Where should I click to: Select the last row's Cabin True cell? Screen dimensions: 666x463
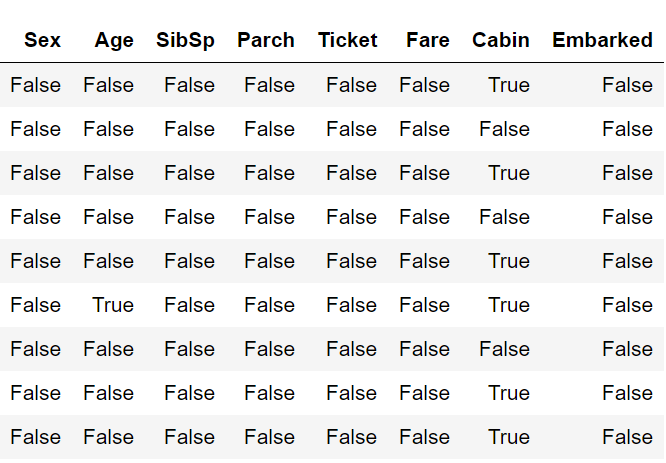click(x=509, y=437)
